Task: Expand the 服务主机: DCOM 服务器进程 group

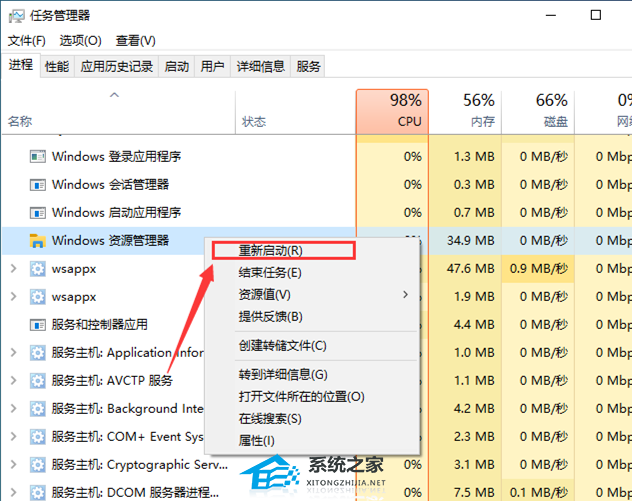Action: [x=13, y=493]
